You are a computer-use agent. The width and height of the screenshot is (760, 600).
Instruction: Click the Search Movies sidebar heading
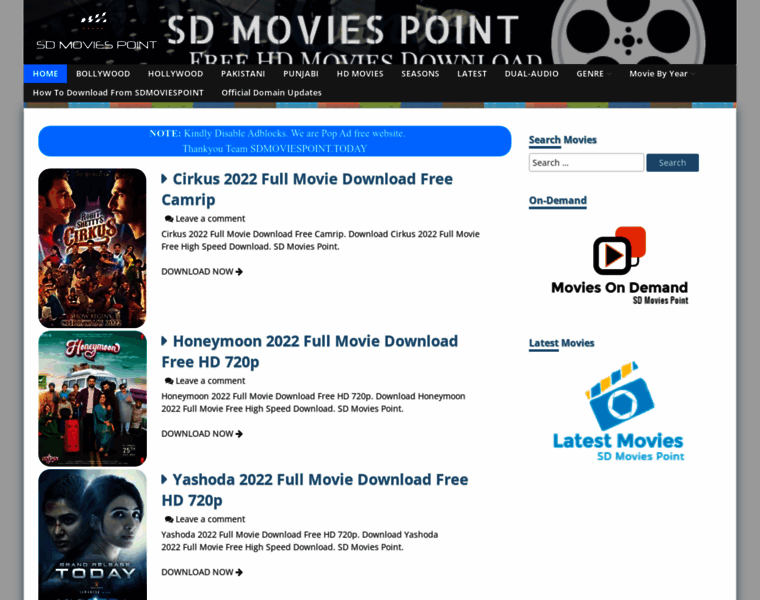(563, 140)
